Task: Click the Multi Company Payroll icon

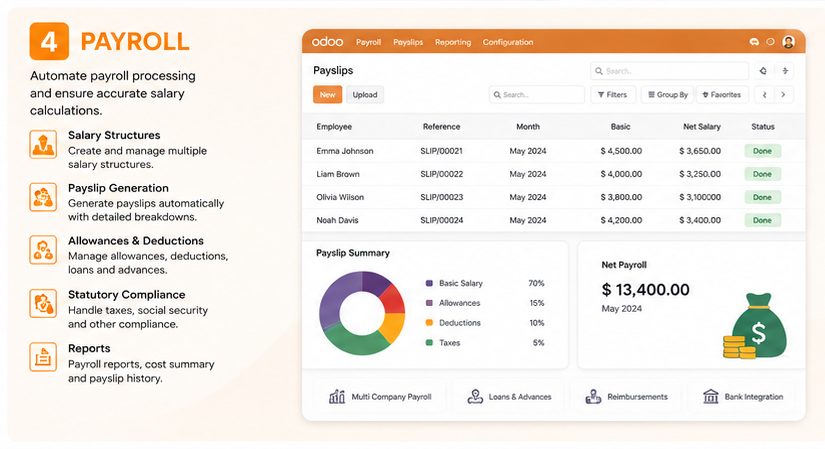Action: point(337,396)
